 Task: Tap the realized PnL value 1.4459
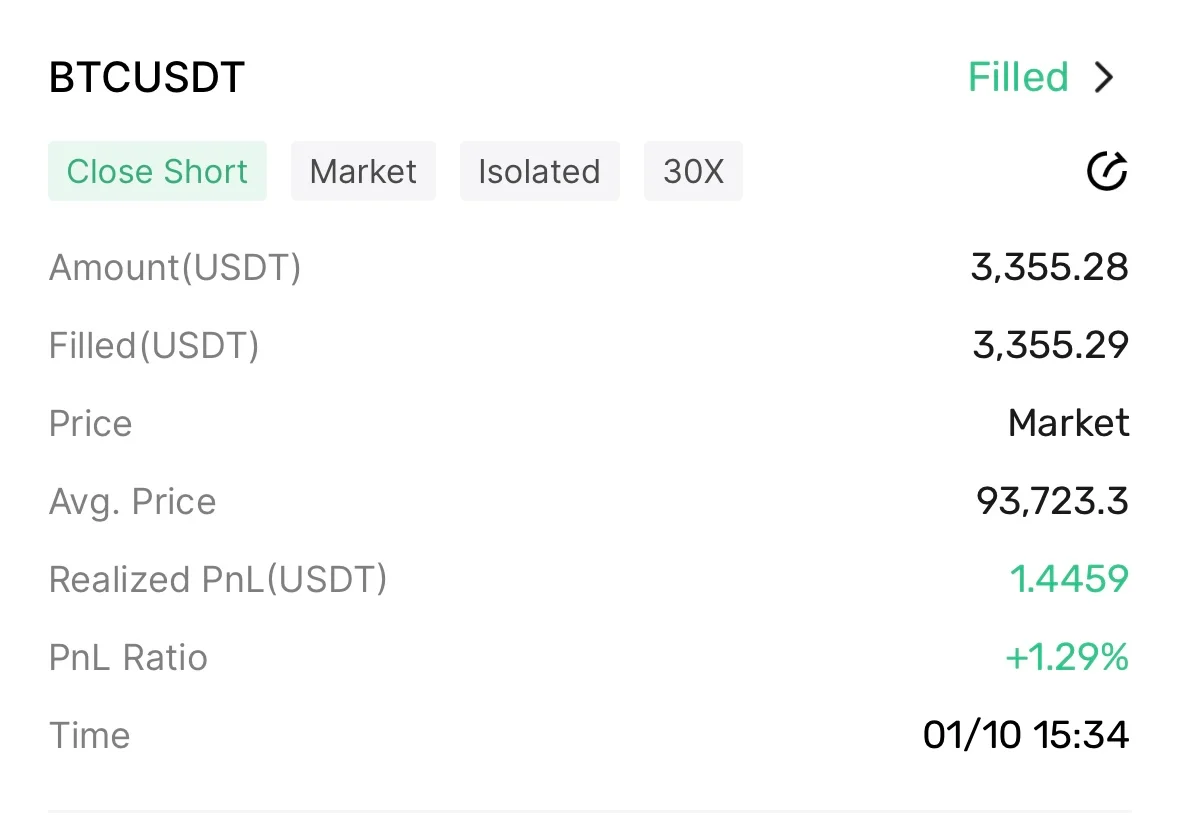coord(1068,579)
